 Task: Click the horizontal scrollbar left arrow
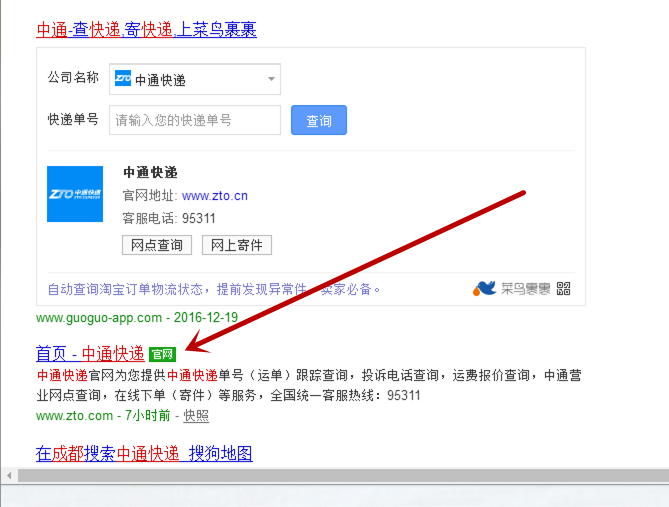click(x=9, y=475)
